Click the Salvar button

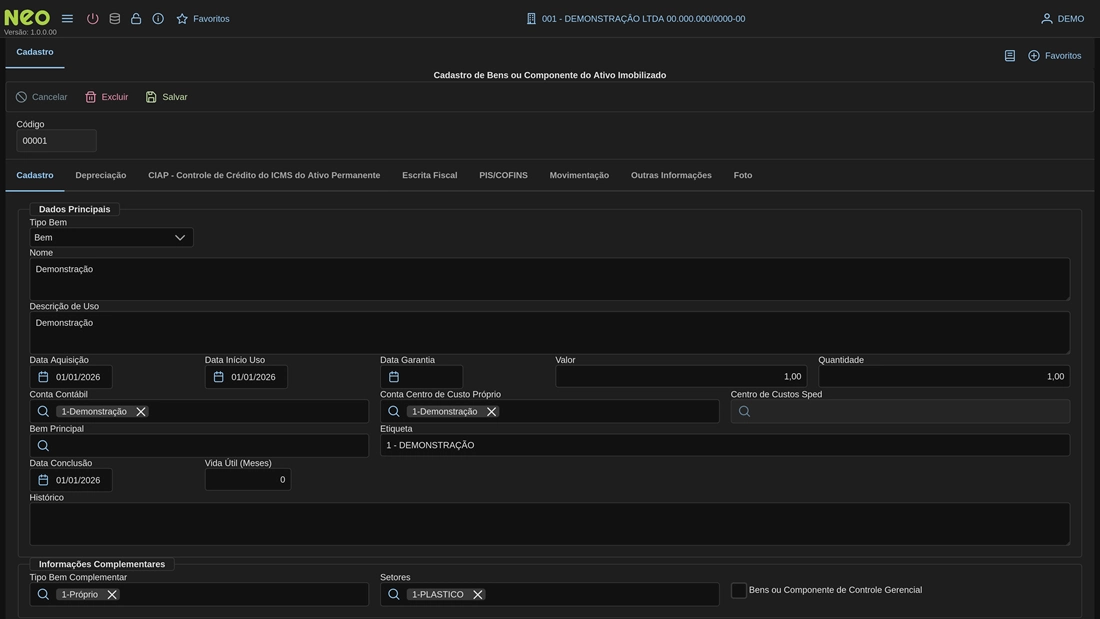point(166,97)
